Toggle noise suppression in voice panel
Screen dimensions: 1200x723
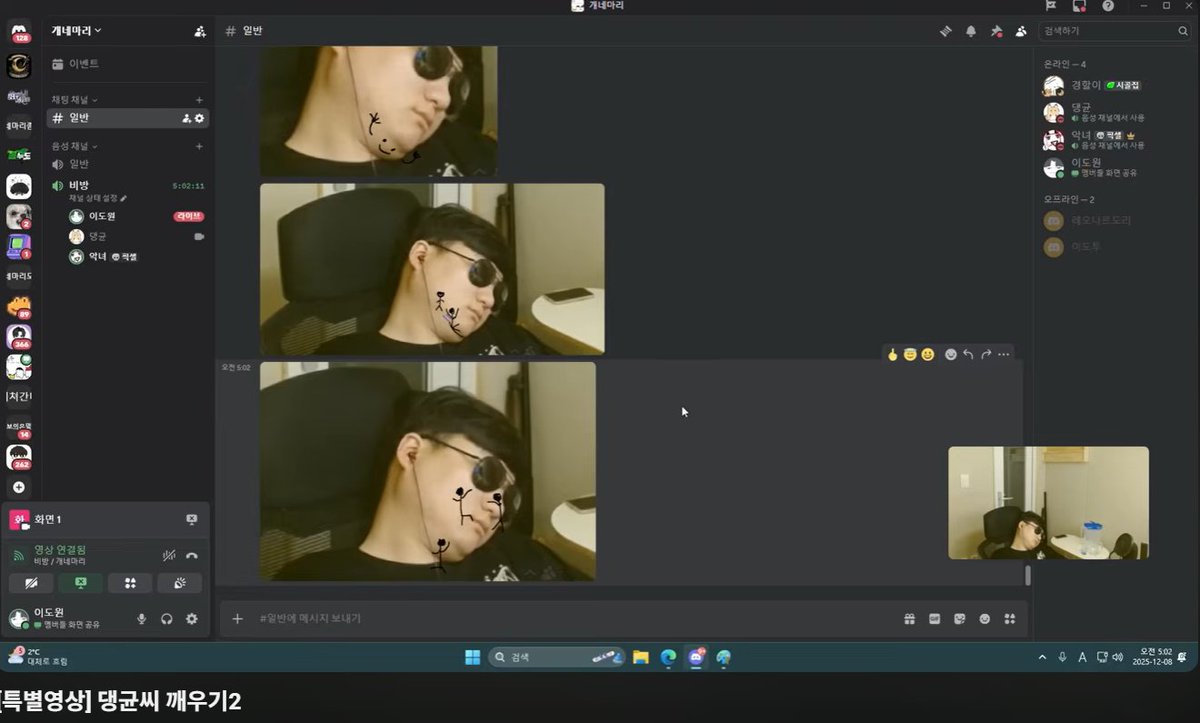click(x=169, y=555)
